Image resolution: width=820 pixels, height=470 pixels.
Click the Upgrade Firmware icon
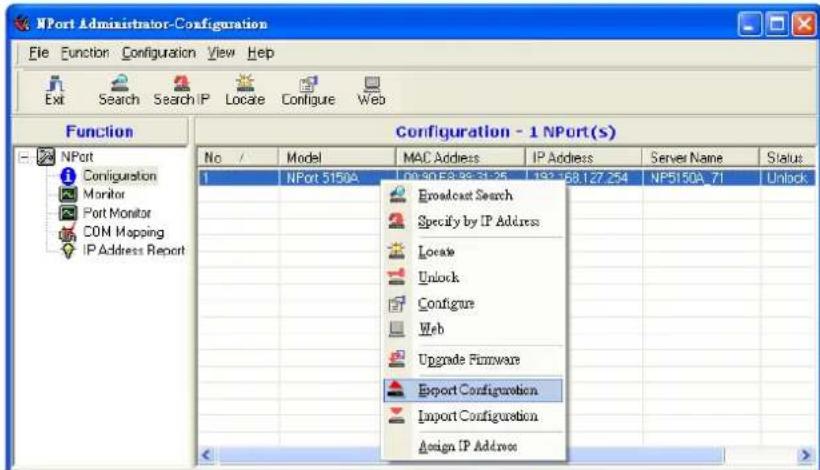[397, 359]
